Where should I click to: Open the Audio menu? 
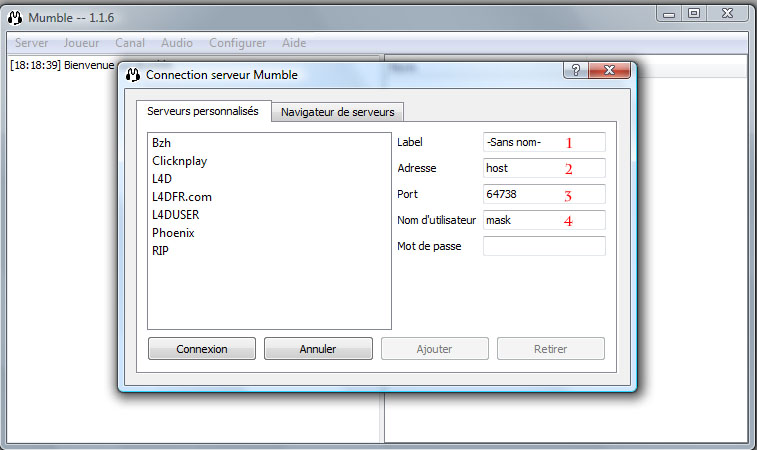pyautogui.click(x=177, y=43)
